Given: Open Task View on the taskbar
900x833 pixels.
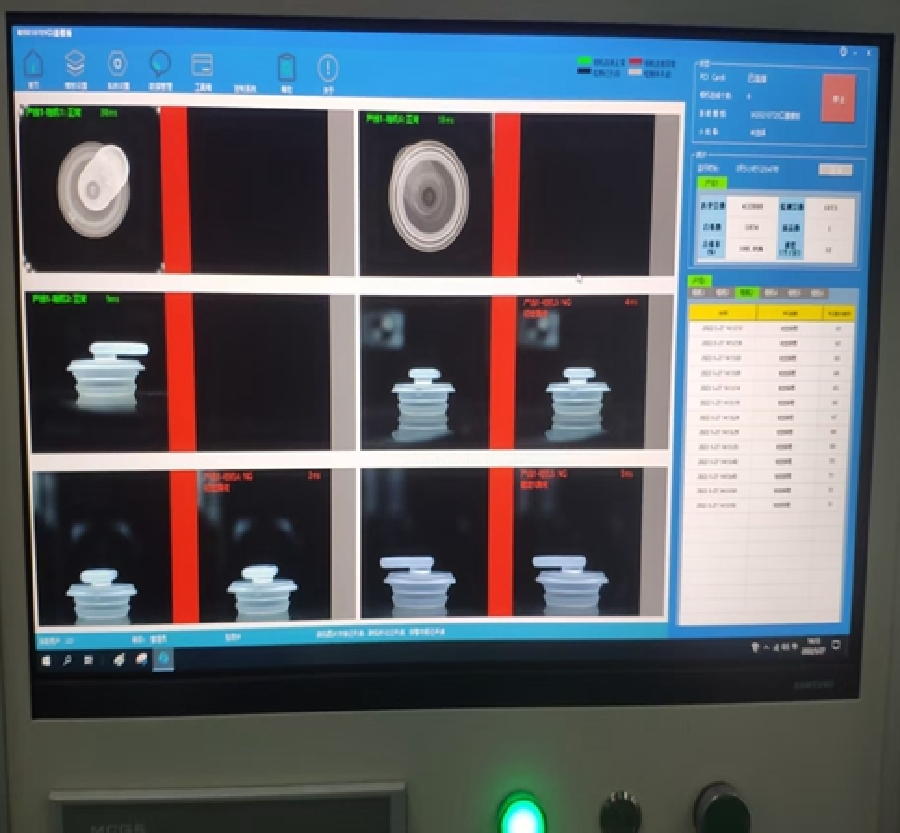Looking at the screenshot, I should 88,660.
